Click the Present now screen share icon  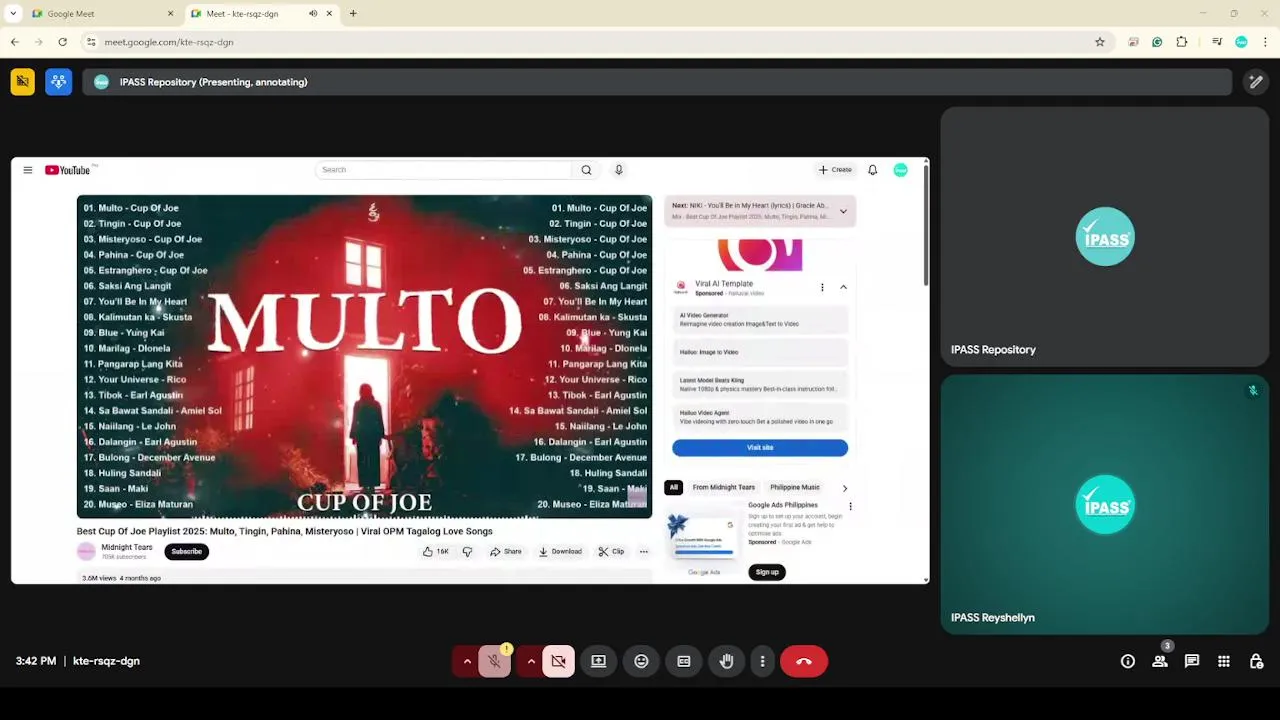(x=598, y=661)
